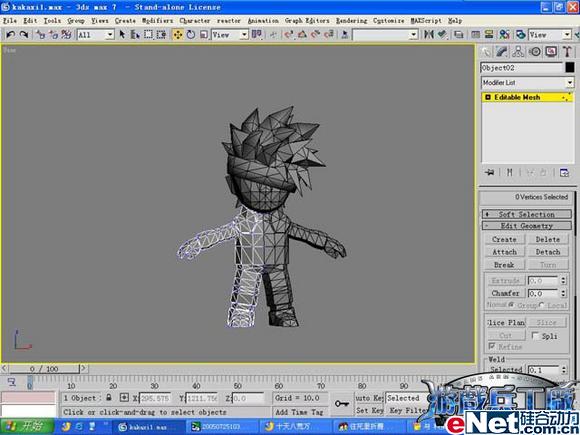The width and height of the screenshot is (580, 435).
Task: Click the Pin Stack icon
Action: [490, 172]
